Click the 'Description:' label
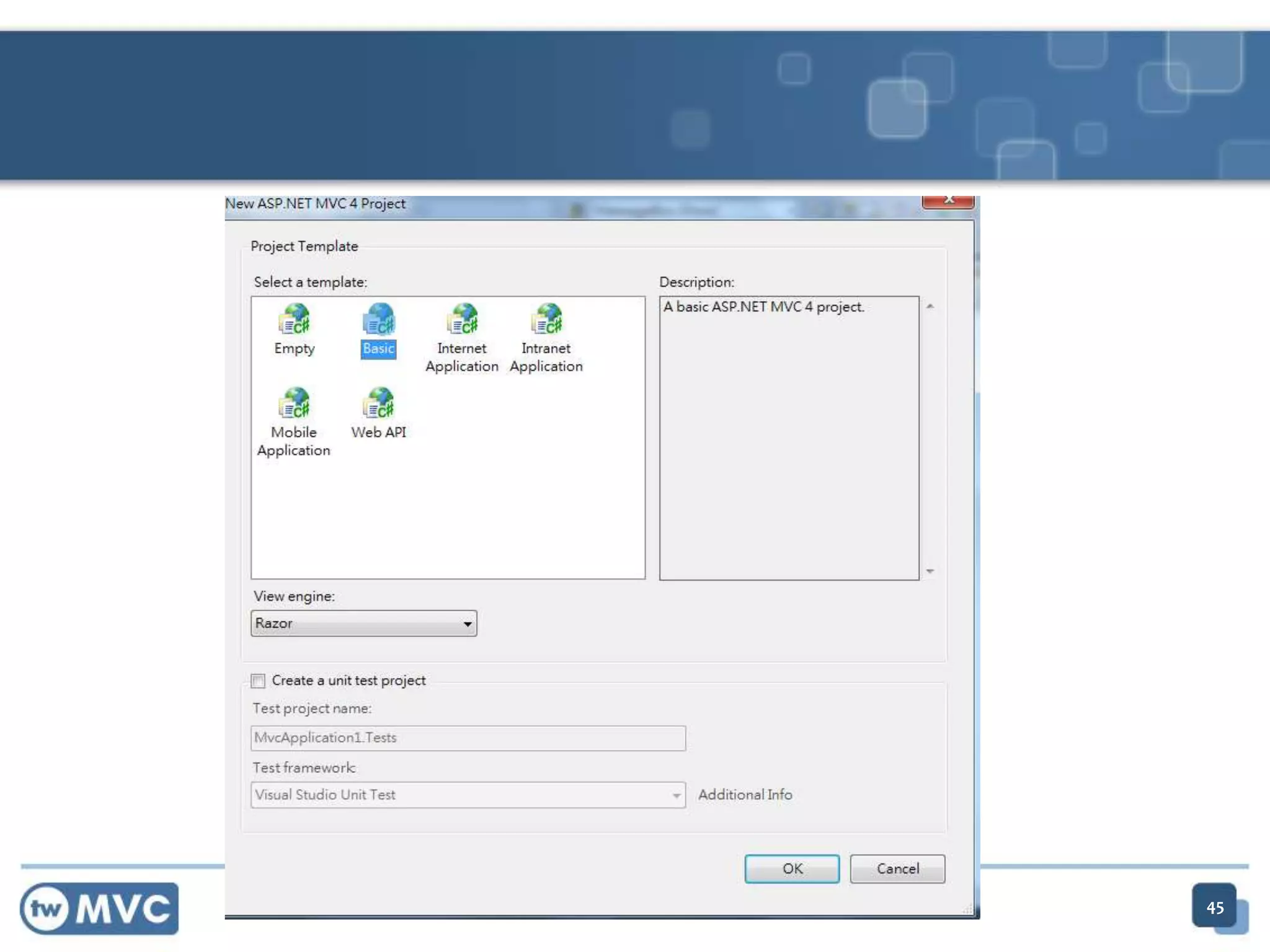The image size is (1270, 952). 696,282
